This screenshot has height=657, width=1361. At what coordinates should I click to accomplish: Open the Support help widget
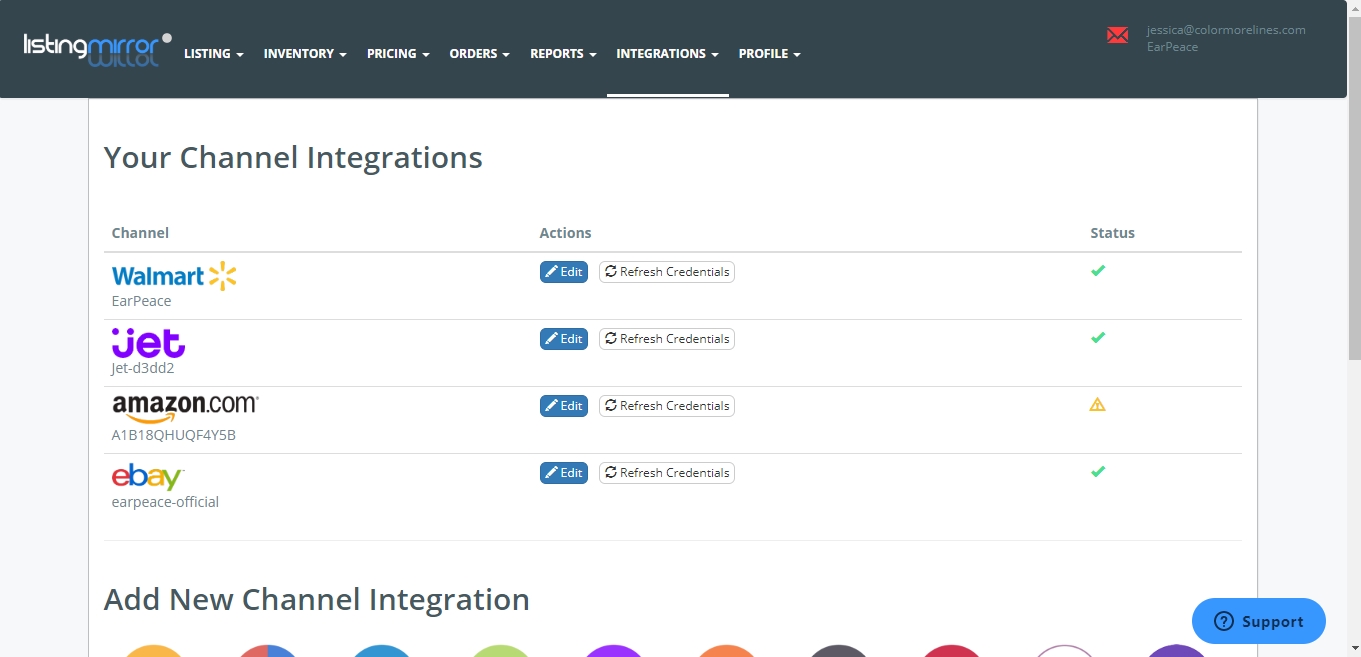(x=1258, y=621)
